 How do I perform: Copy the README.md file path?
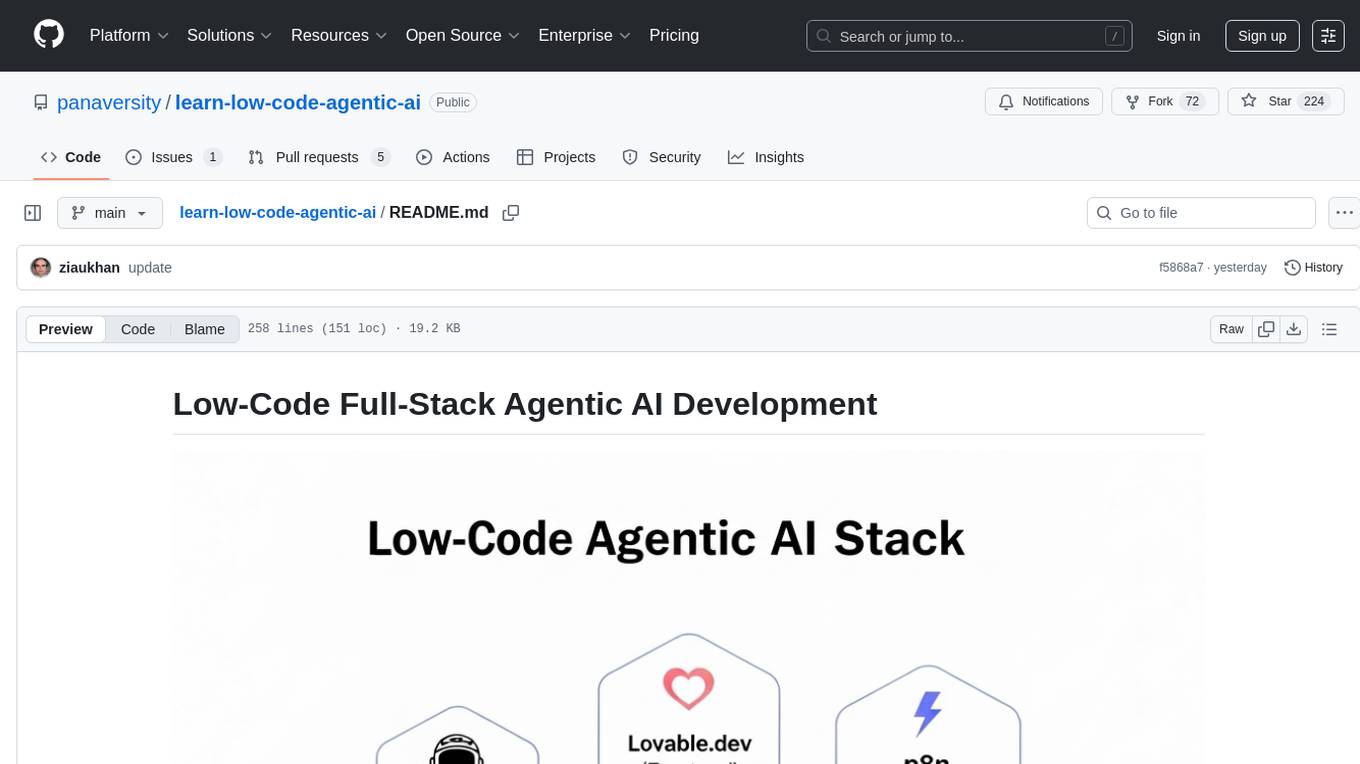[x=511, y=213]
